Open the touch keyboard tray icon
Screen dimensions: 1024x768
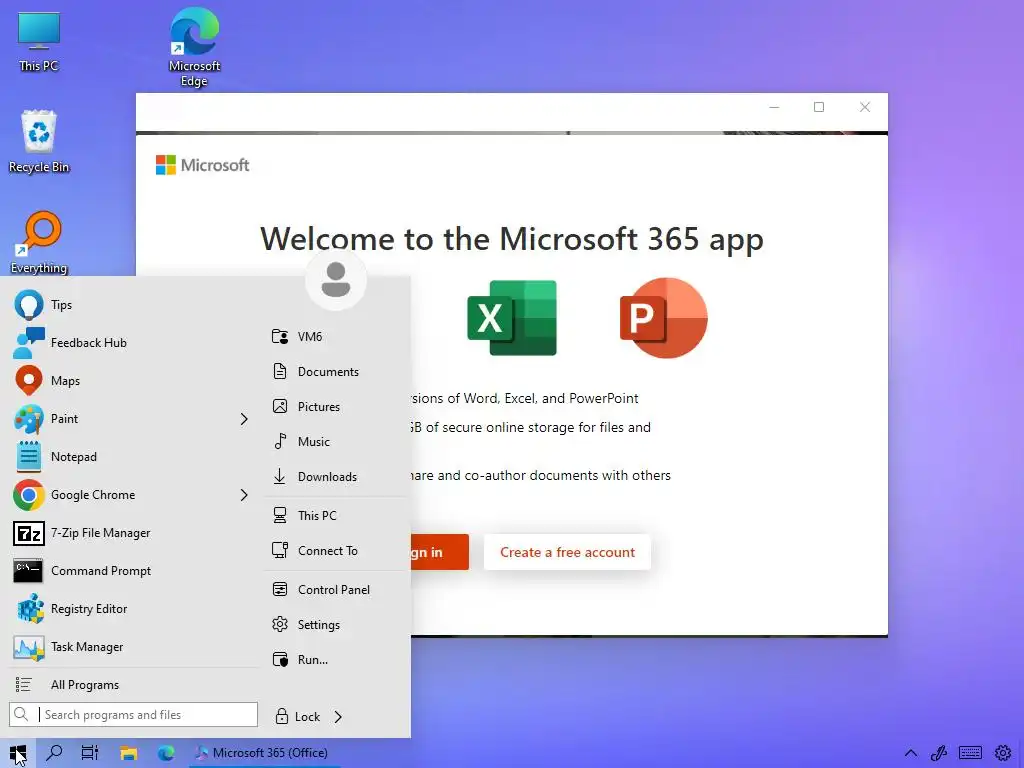[x=970, y=753]
